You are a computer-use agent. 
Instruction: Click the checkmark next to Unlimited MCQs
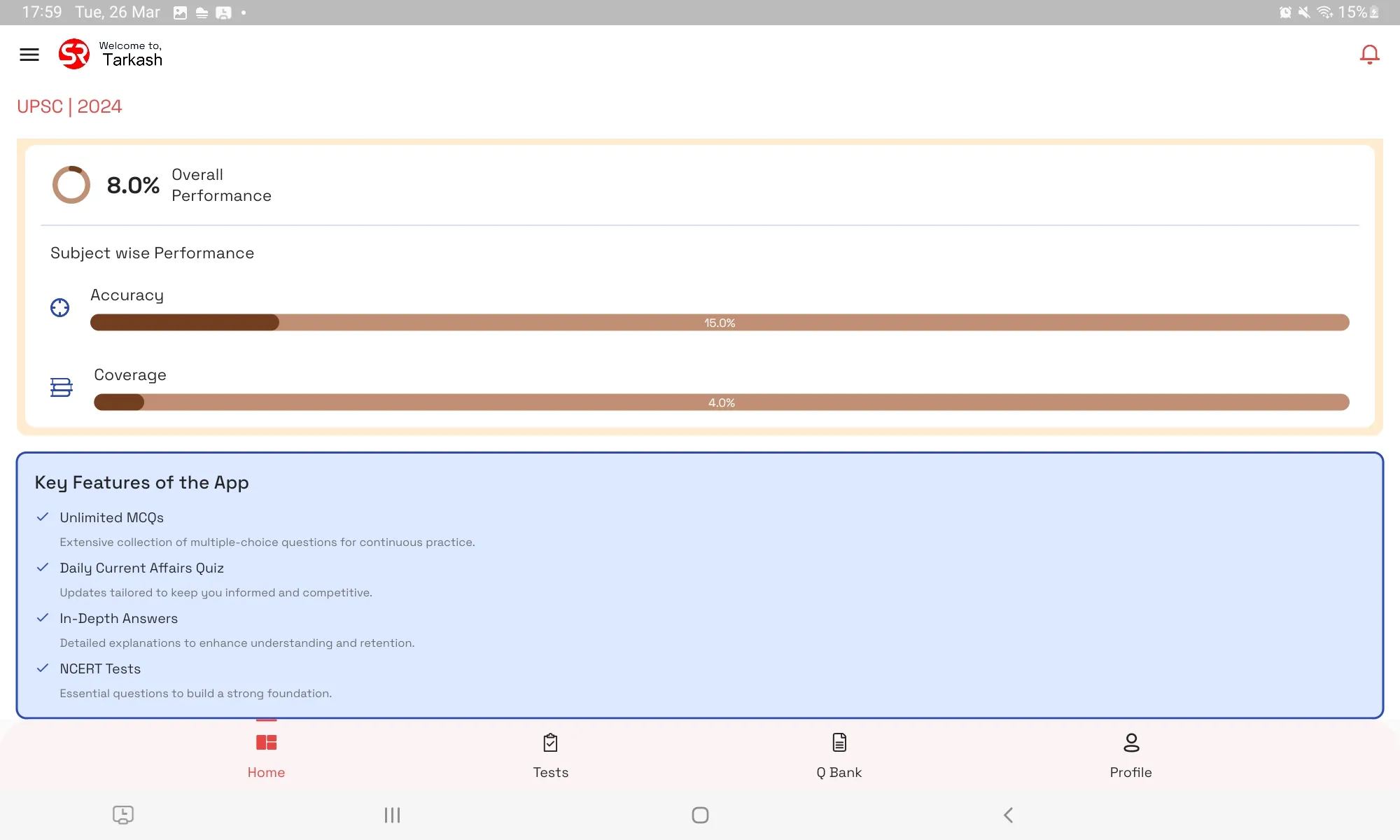click(x=43, y=517)
